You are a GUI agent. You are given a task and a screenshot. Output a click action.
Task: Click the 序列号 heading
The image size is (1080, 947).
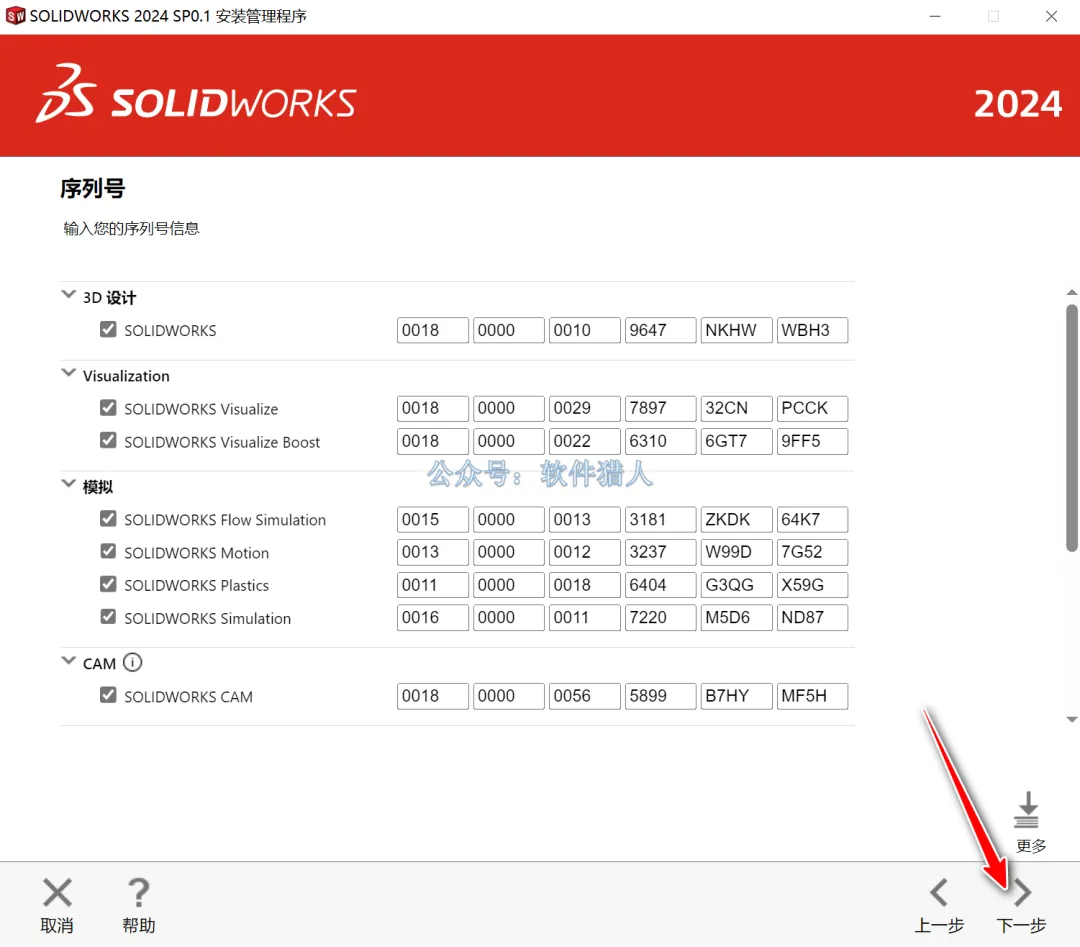click(92, 189)
